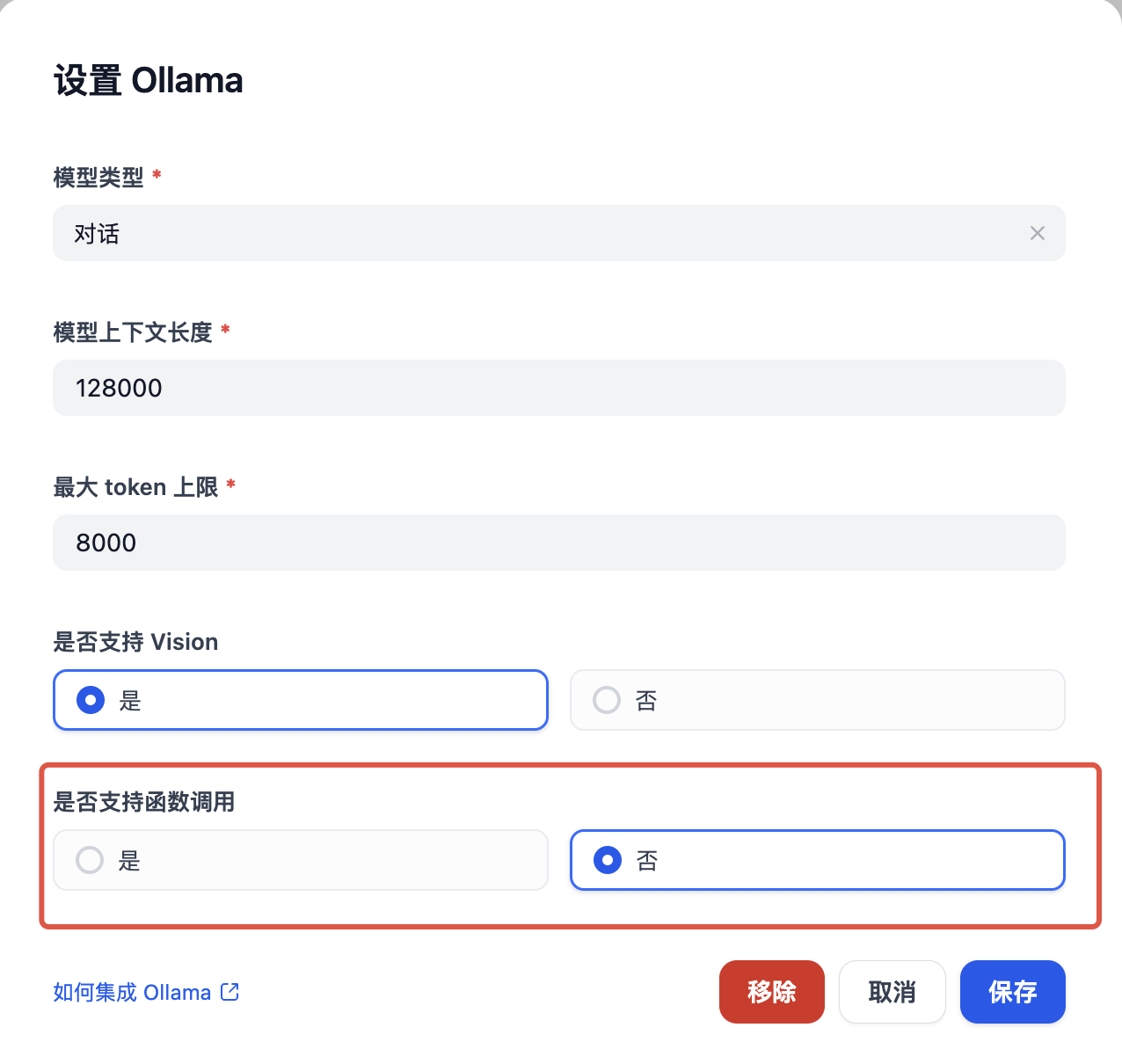Click the 模型类型 field label
This screenshot has width=1122, height=1064.
(x=98, y=178)
